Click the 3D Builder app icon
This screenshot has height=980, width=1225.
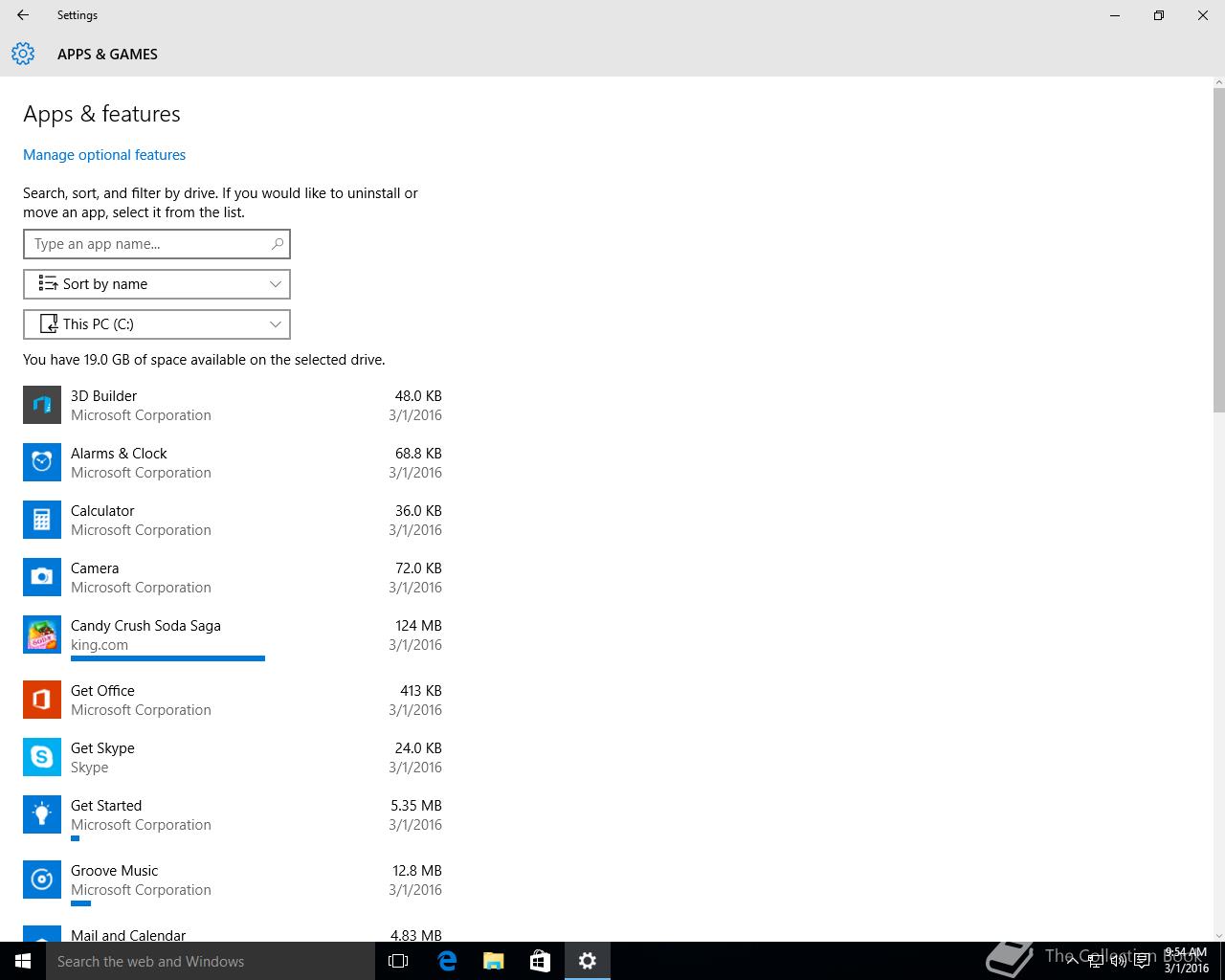tap(42, 405)
